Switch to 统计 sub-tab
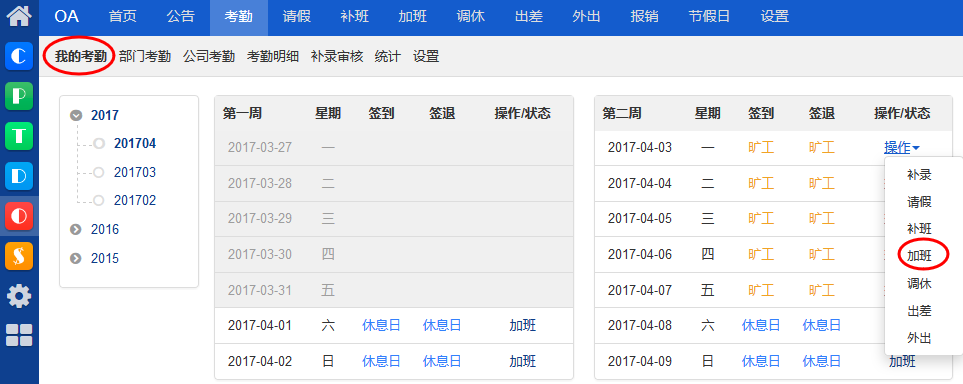Image resolution: width=963 pixels, height=384 pixels. 388,57
